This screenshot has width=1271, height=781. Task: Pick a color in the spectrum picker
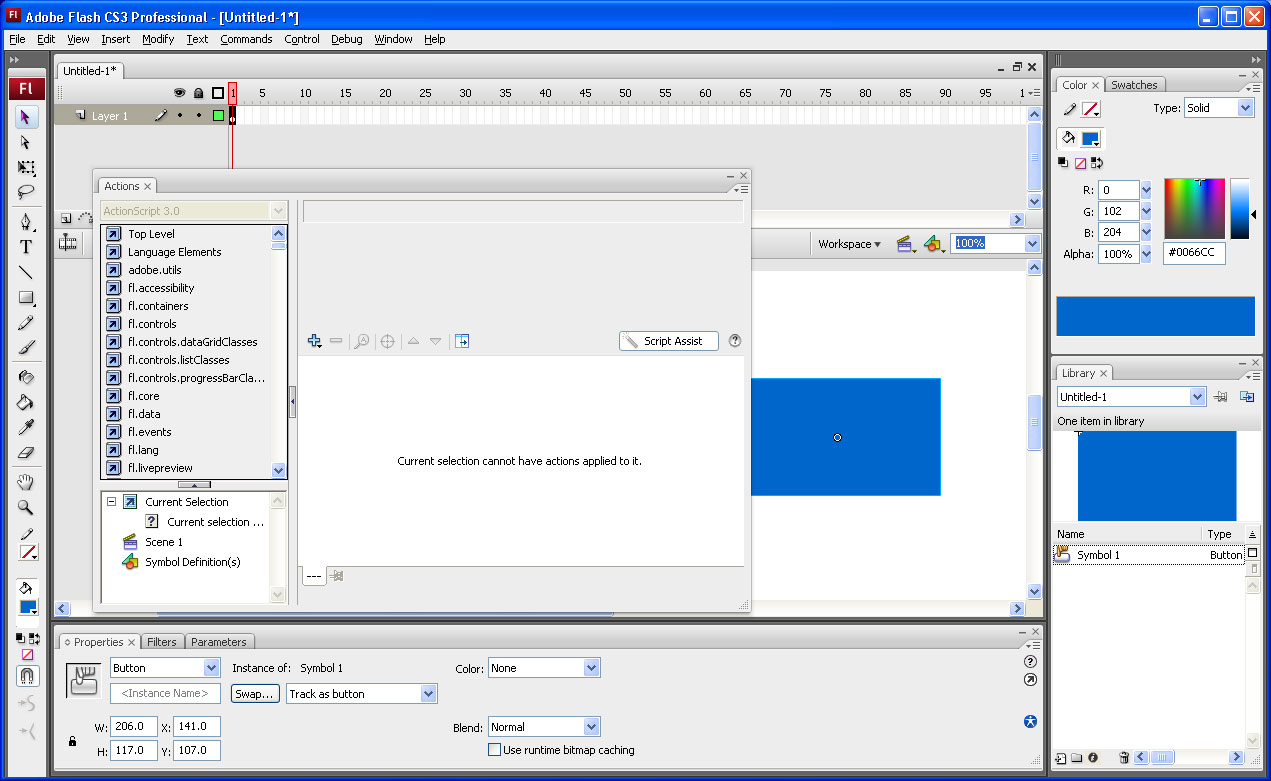(1194, 208)
